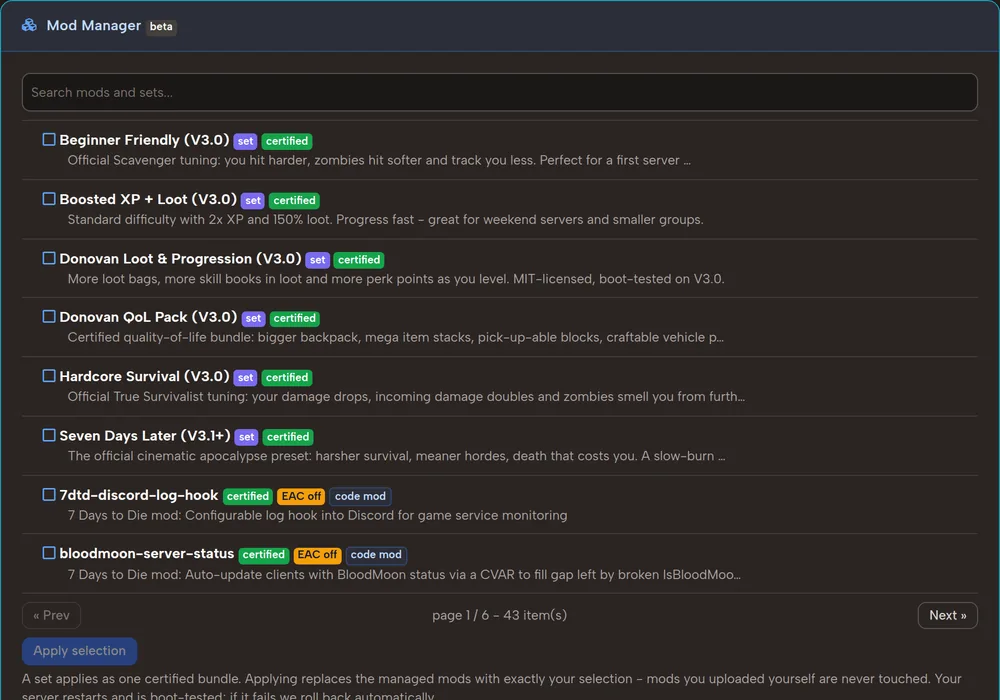Enable the Seven Days Later (V3.1+) checkbox

pyautogui.click(x=49, y=435)
